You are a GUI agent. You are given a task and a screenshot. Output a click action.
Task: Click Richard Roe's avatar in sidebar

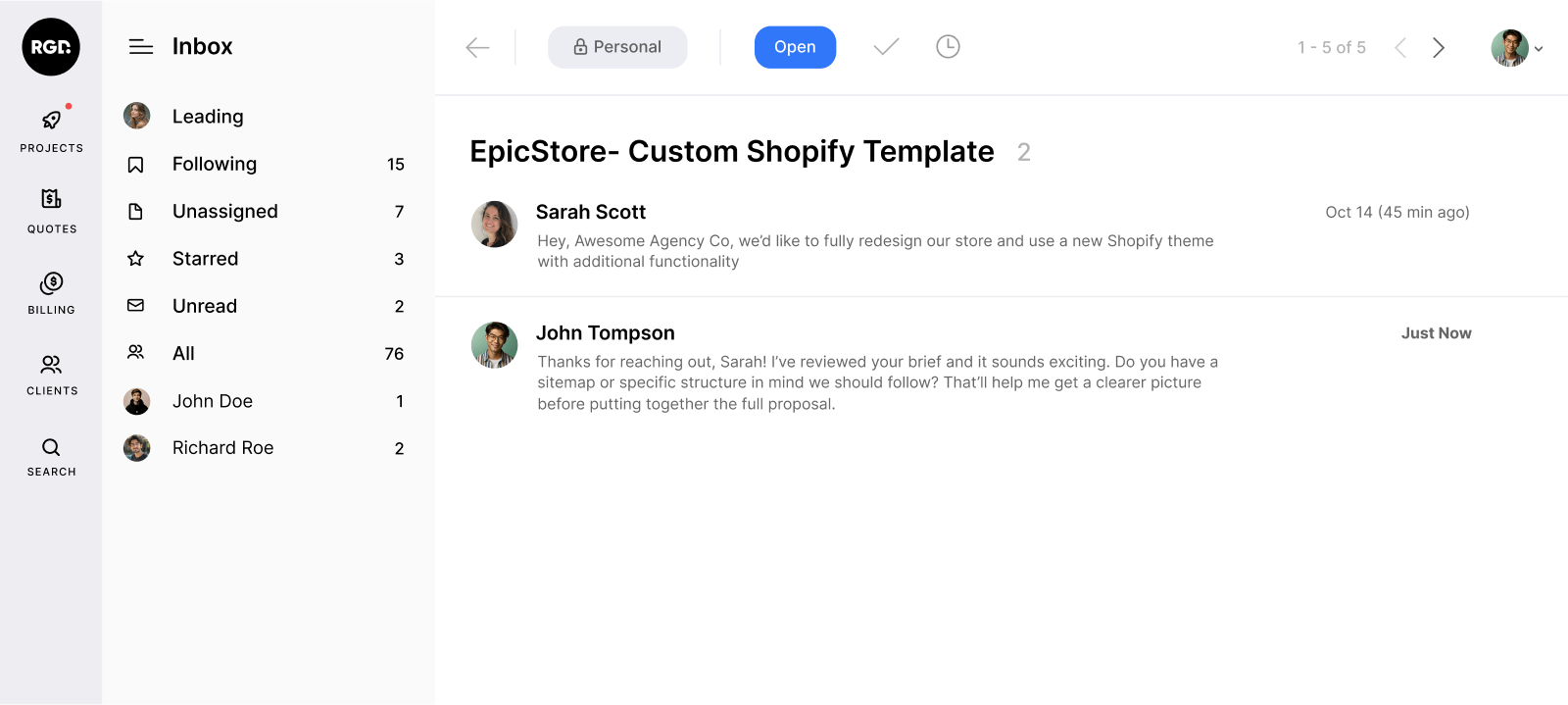click(x=137, y=448)
